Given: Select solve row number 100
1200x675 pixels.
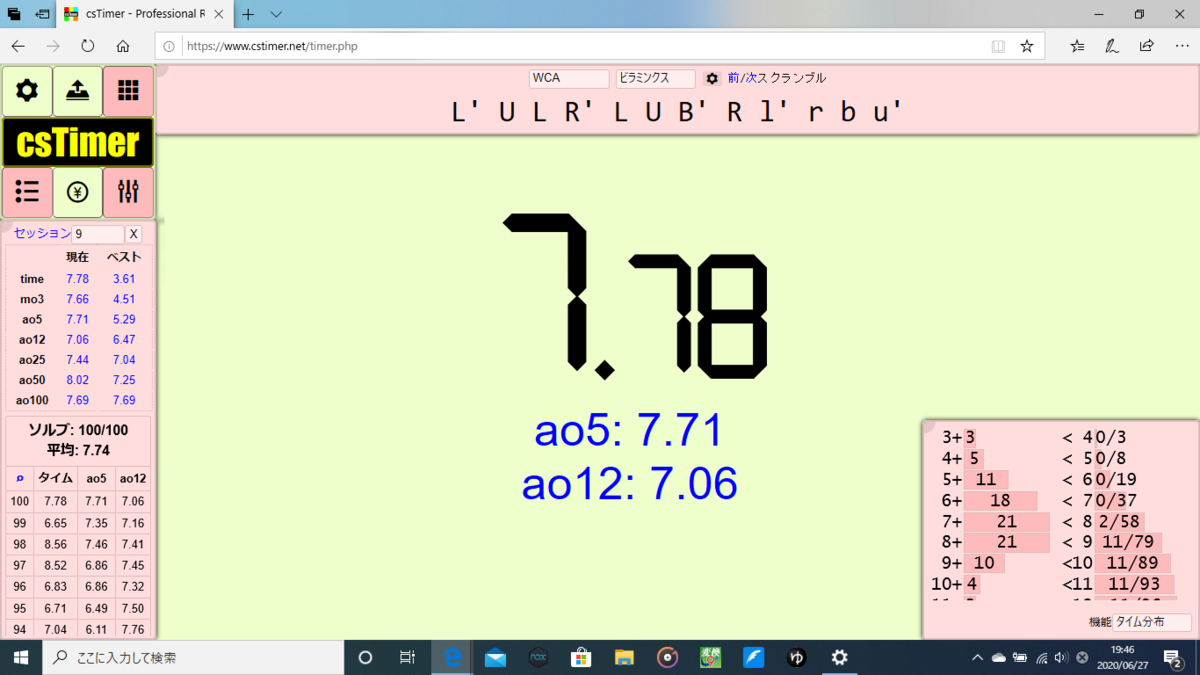Looking at the screenshot, I should click(x=20, y=501).
